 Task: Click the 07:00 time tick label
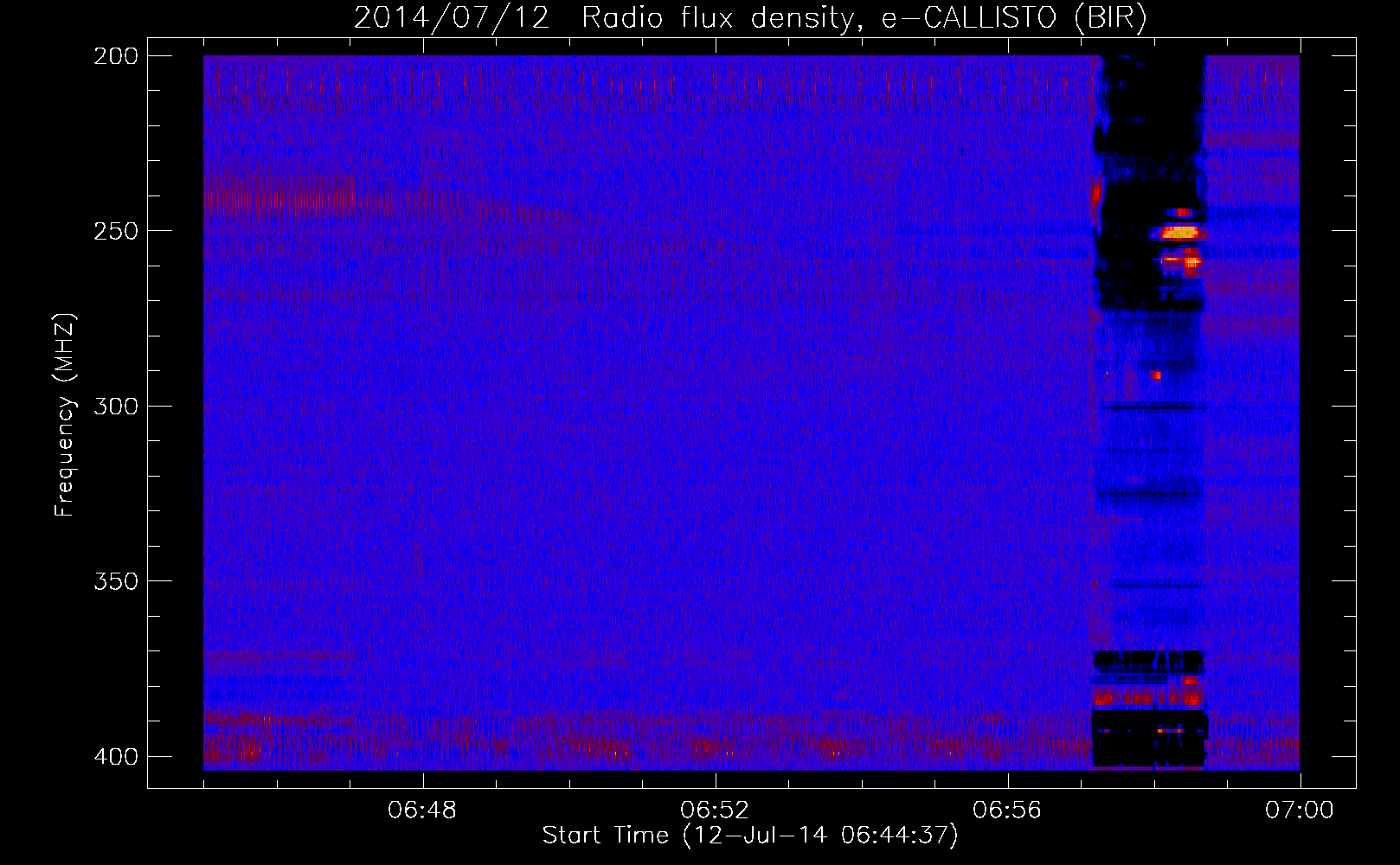(x=1300, y=811)
